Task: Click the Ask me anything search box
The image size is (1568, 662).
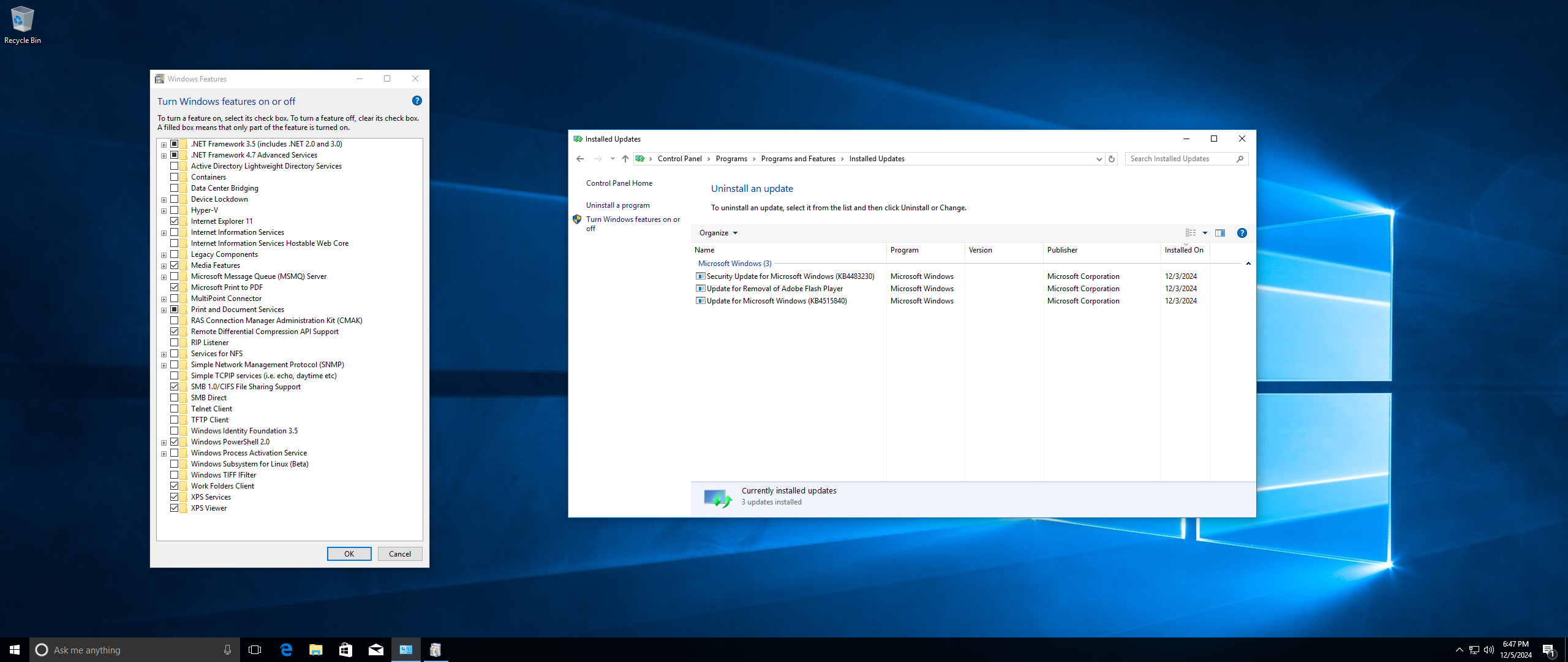Action: point(134,650)
